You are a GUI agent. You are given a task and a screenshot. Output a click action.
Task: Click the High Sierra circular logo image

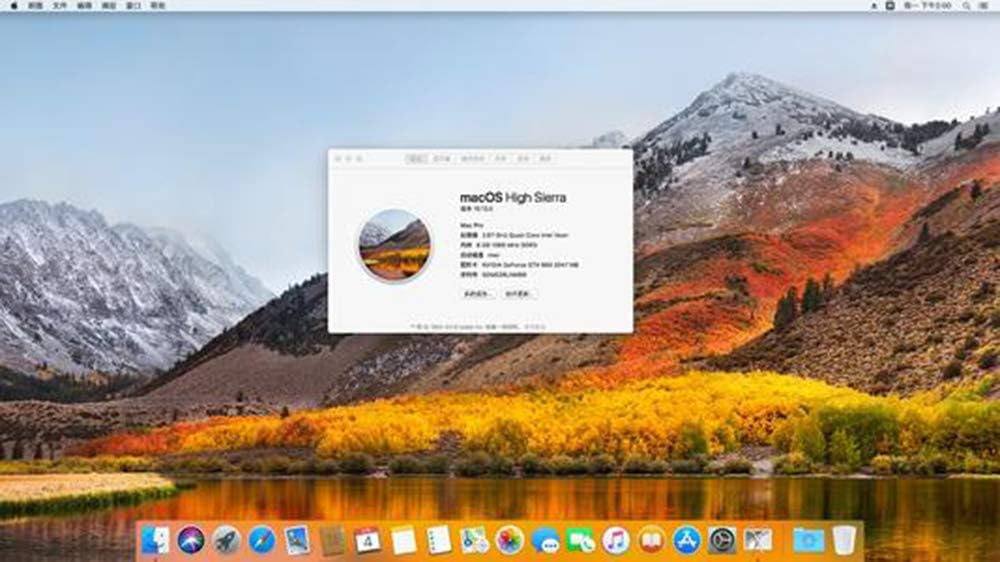[394, 245]
